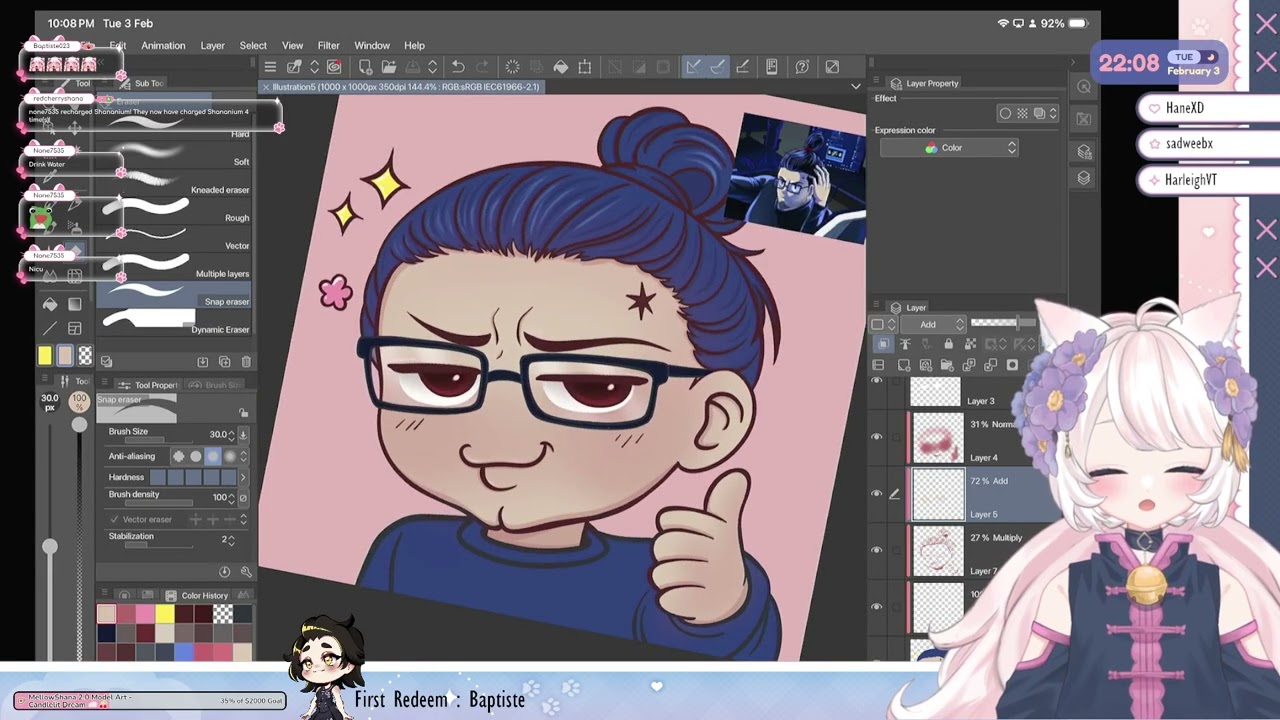Screen dimensions: 1280x720
Task: Toggle snap to grid icon
Action: pos(742,67)
